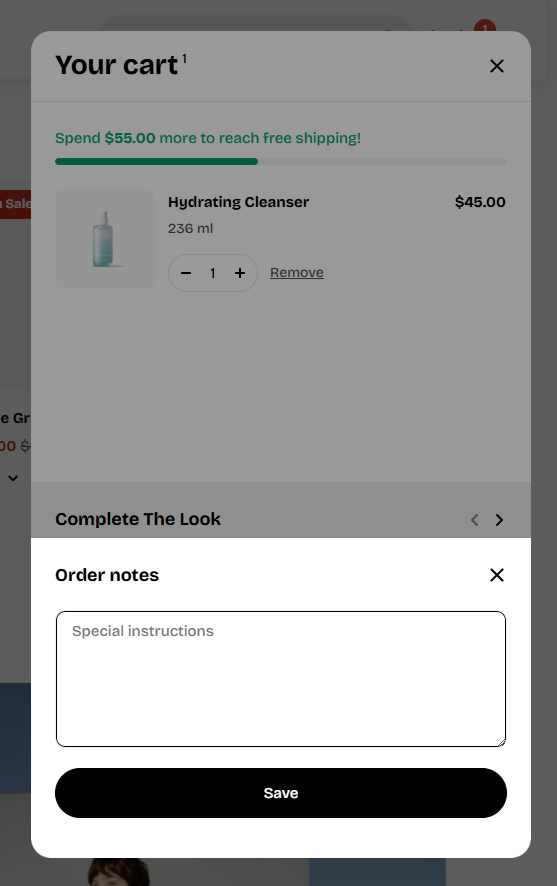
Task: Expand the chevron dropdown behind the cart
Action: [13, 478]
